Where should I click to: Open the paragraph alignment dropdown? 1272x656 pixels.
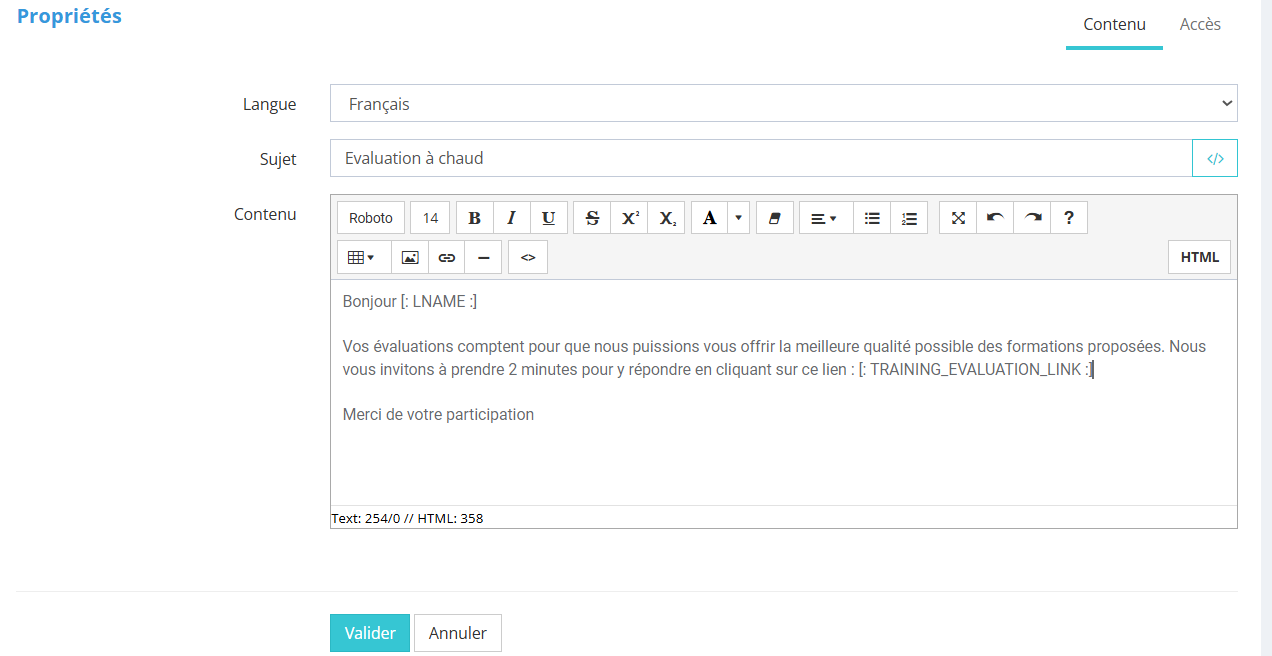pos(825,218)
